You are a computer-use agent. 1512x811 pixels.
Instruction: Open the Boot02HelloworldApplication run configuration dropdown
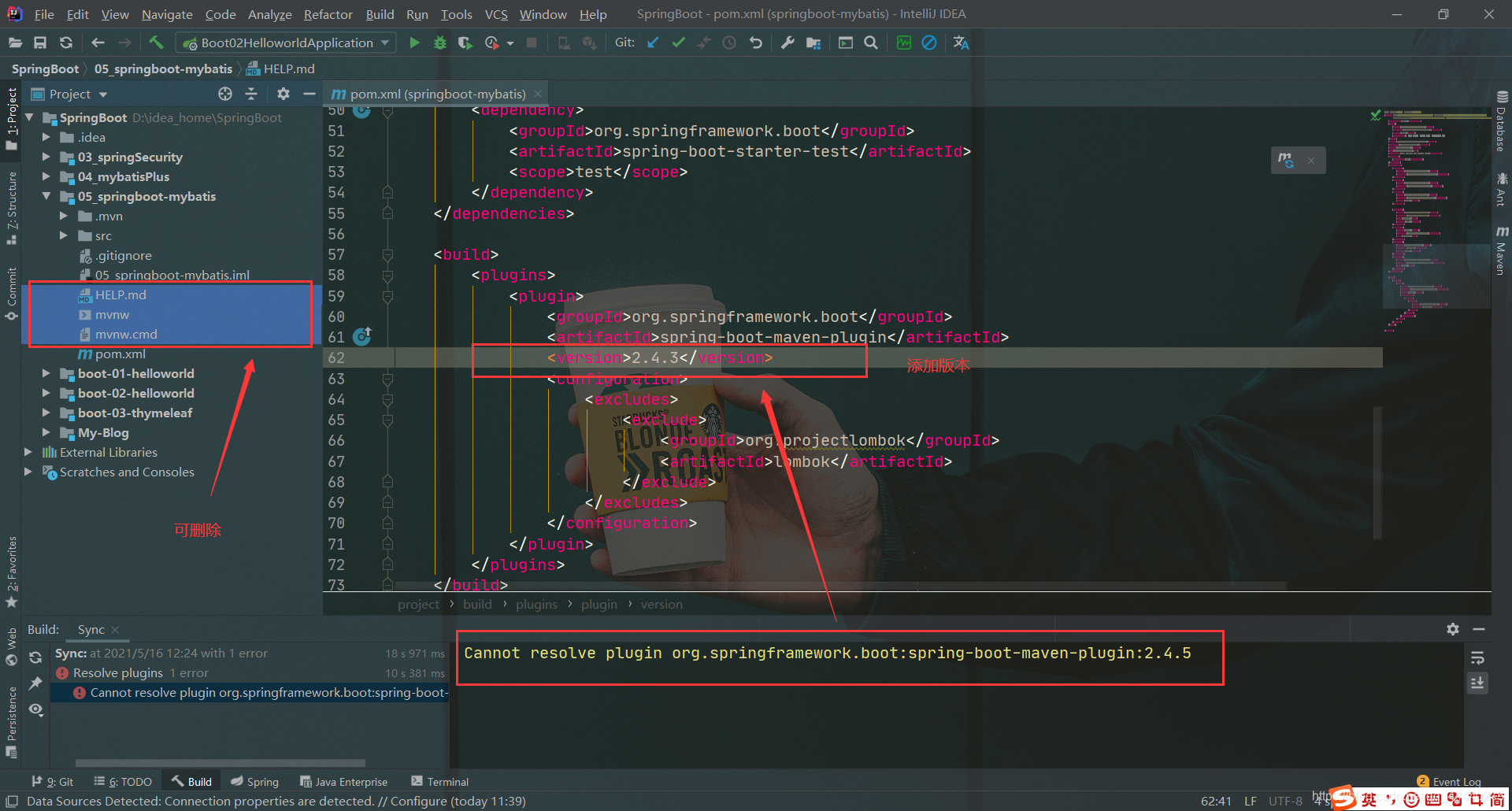[x=287, y=43]
